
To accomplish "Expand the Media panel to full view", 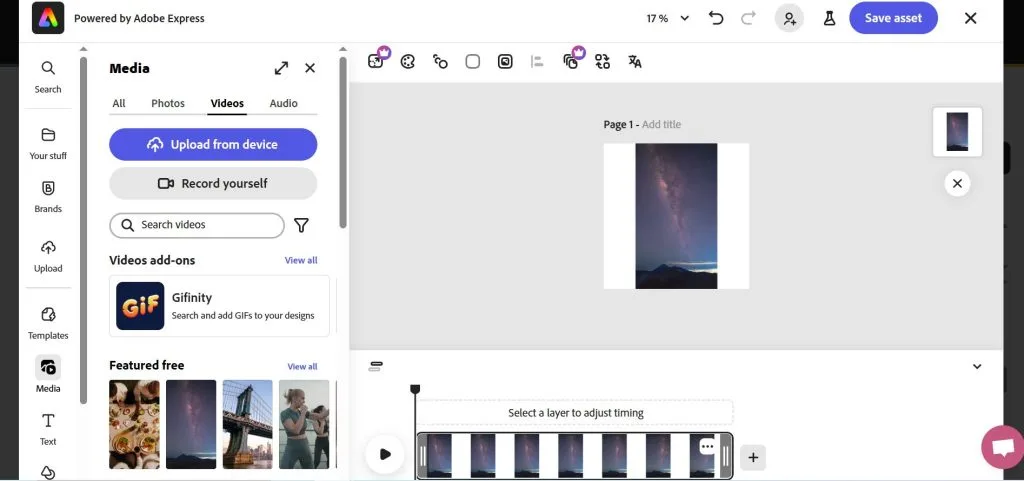I will tap(281, 68).
